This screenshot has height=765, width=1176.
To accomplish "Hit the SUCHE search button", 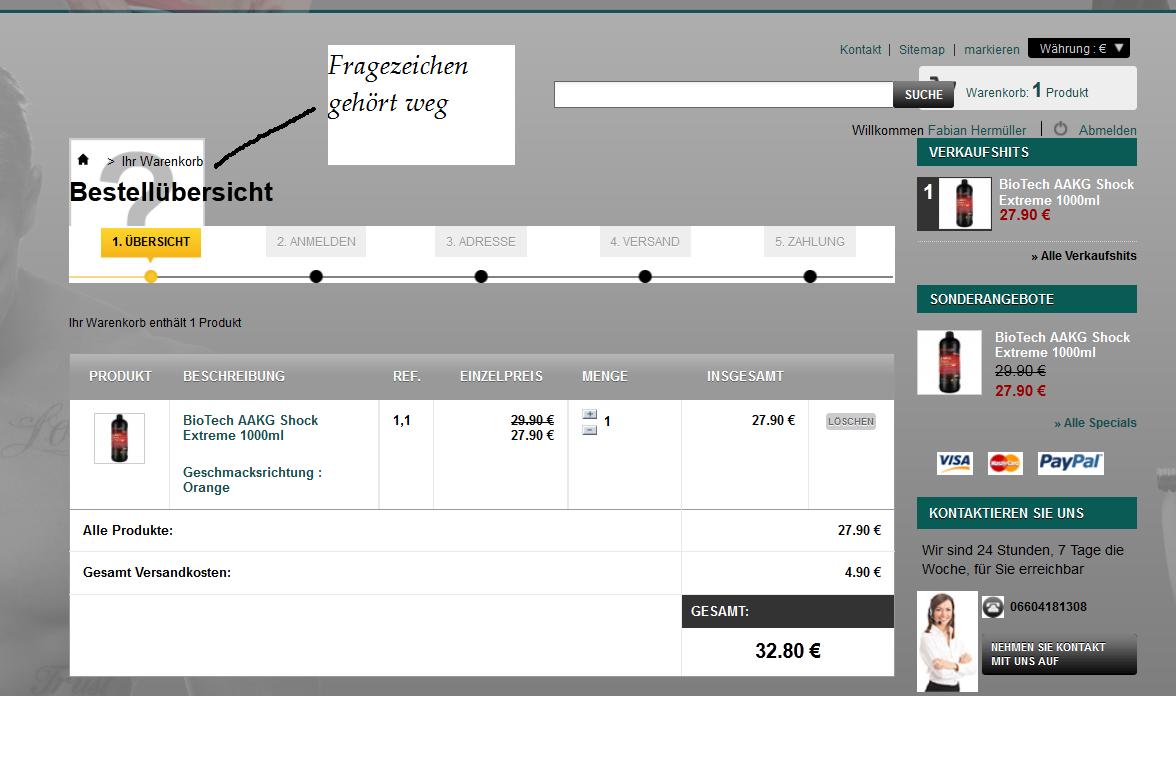I will tap(923, 94).
